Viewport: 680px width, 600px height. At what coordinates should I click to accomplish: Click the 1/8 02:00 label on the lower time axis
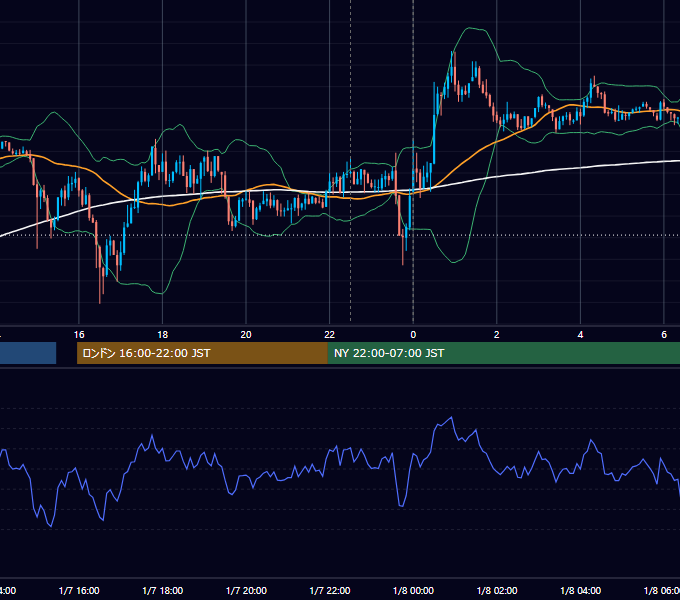(497, 590)
